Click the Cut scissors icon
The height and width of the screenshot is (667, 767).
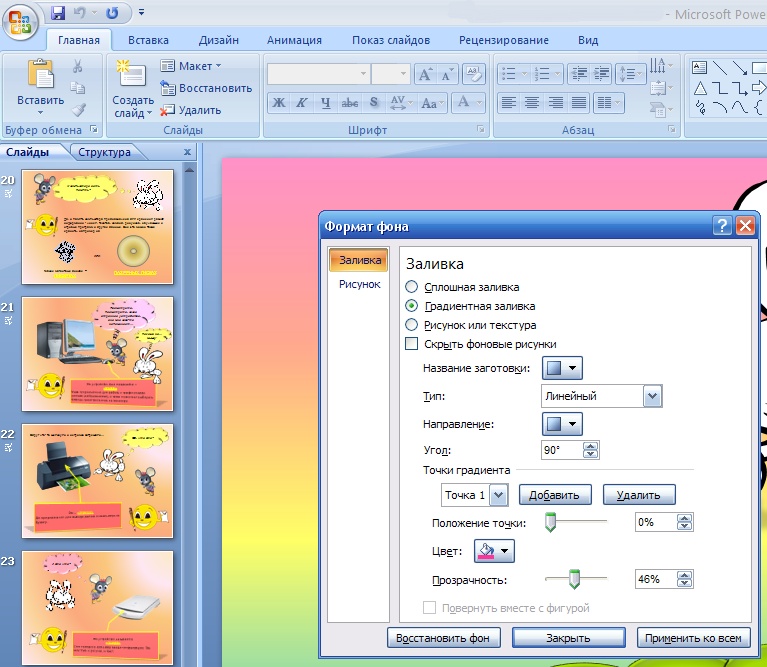77,67
